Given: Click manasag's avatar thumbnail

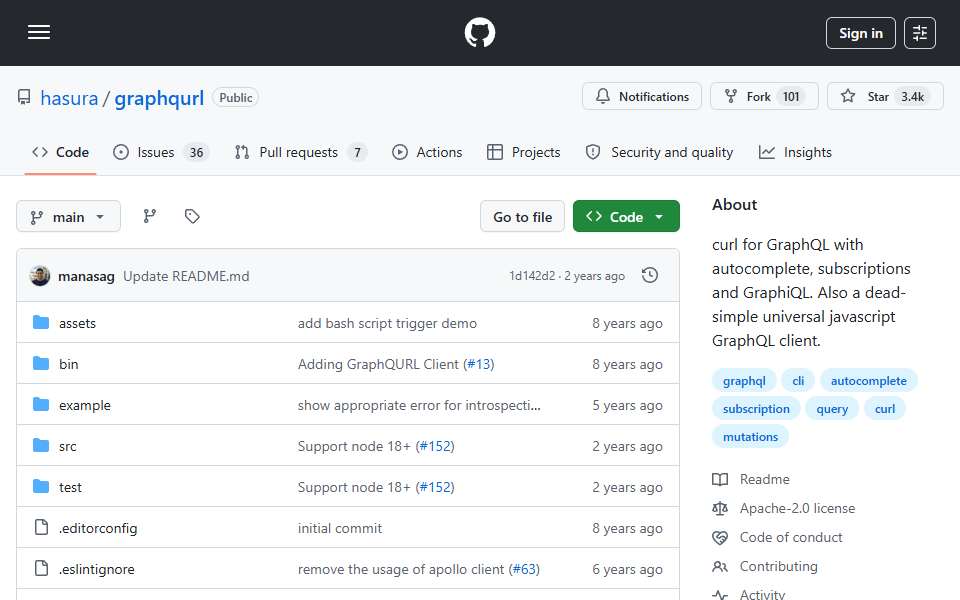Looking at the screenshot, I should [40, 276].
